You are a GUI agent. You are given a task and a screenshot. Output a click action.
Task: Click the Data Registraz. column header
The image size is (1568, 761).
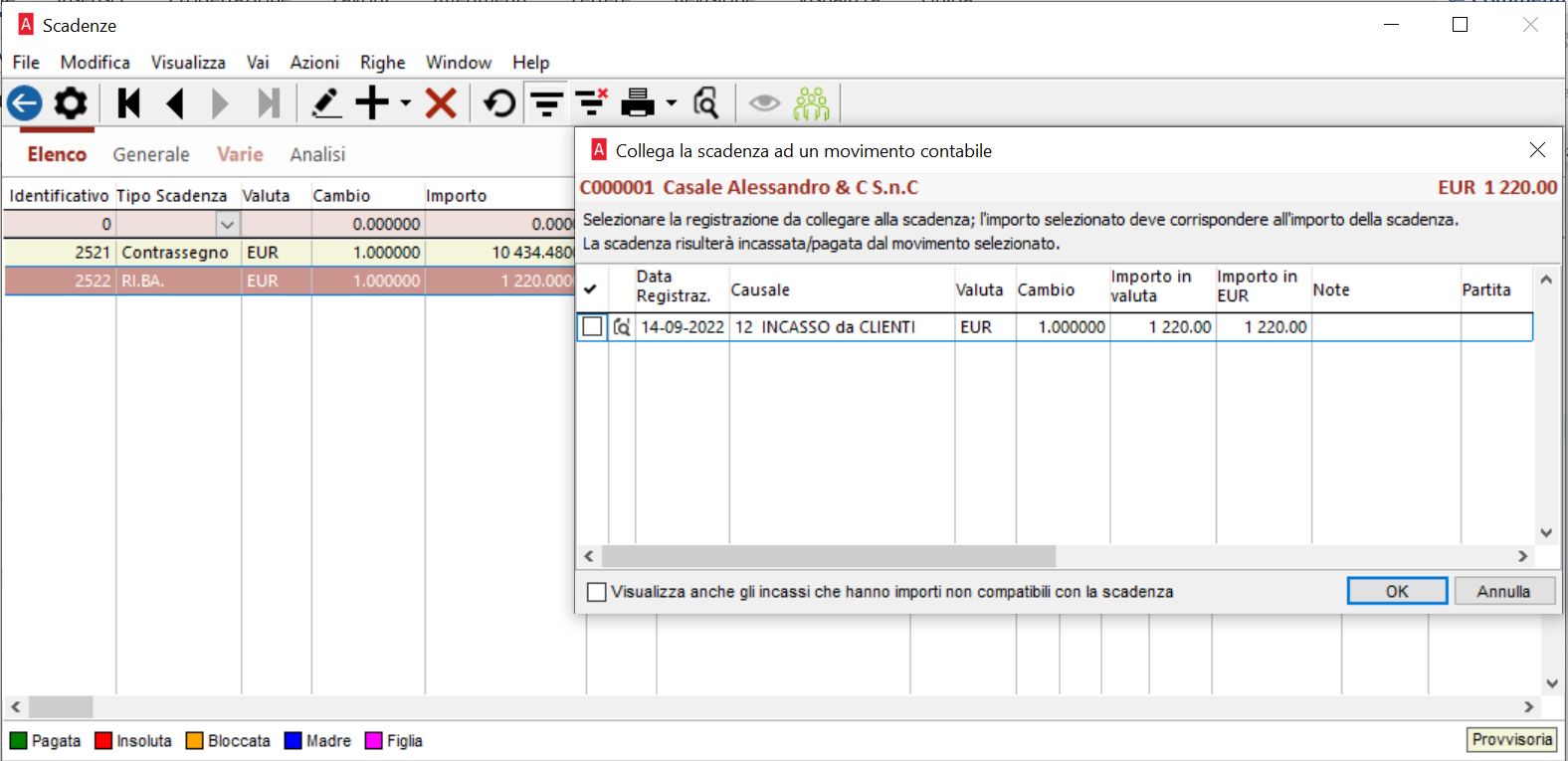673,286
